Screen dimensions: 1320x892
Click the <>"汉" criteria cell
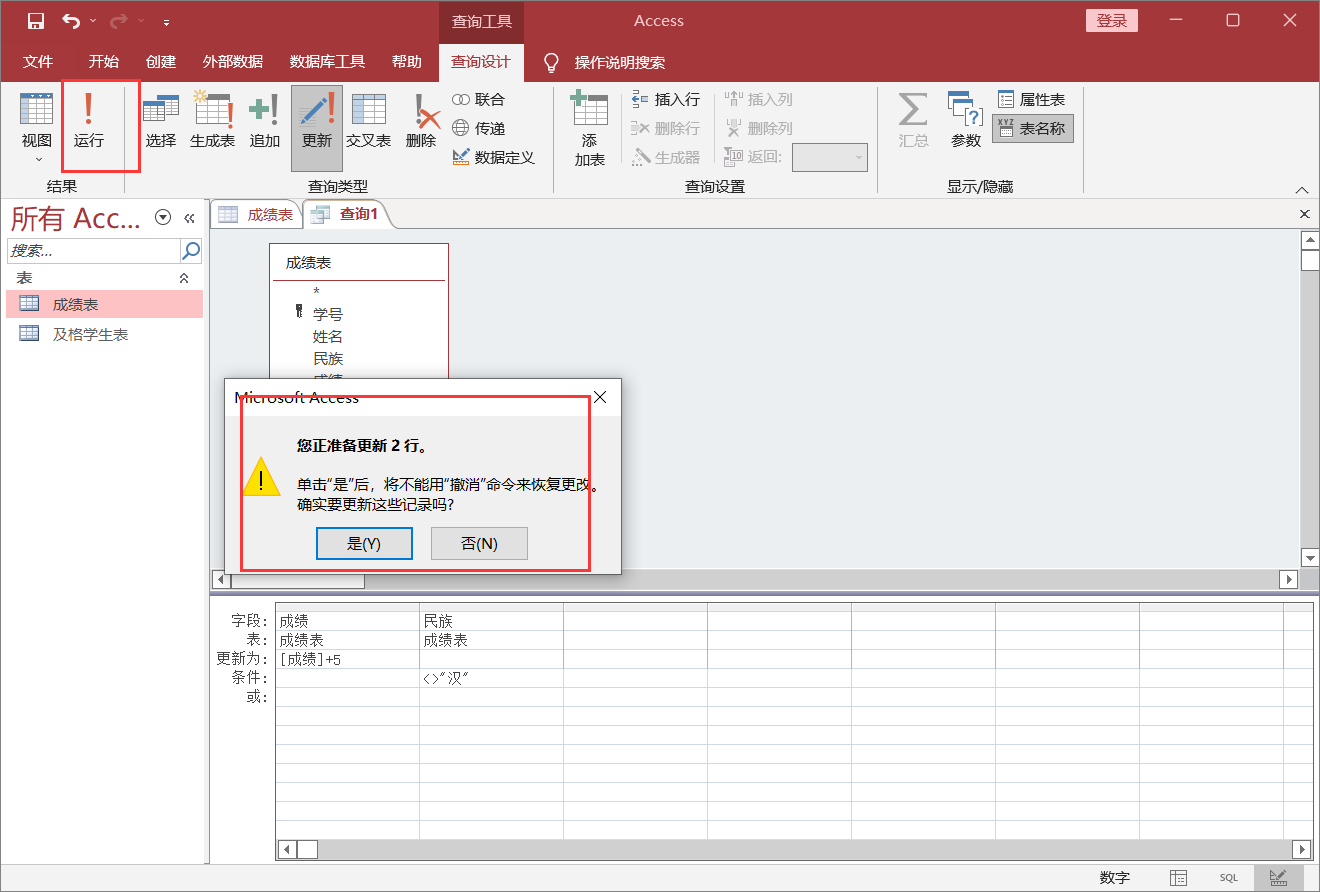(491, 678)
